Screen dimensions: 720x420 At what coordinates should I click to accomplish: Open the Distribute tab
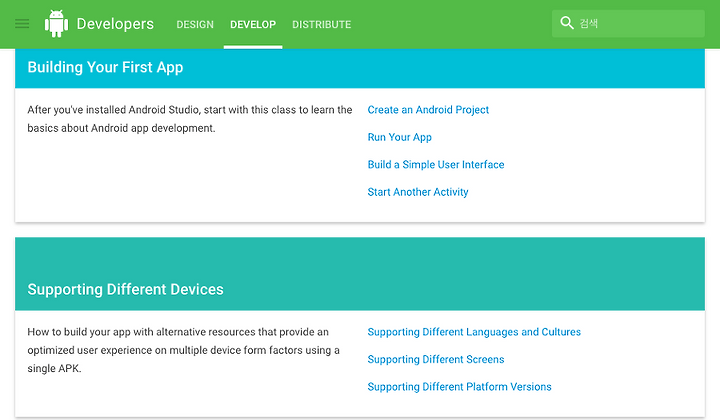pyautogui.click(x=321, y=24)
